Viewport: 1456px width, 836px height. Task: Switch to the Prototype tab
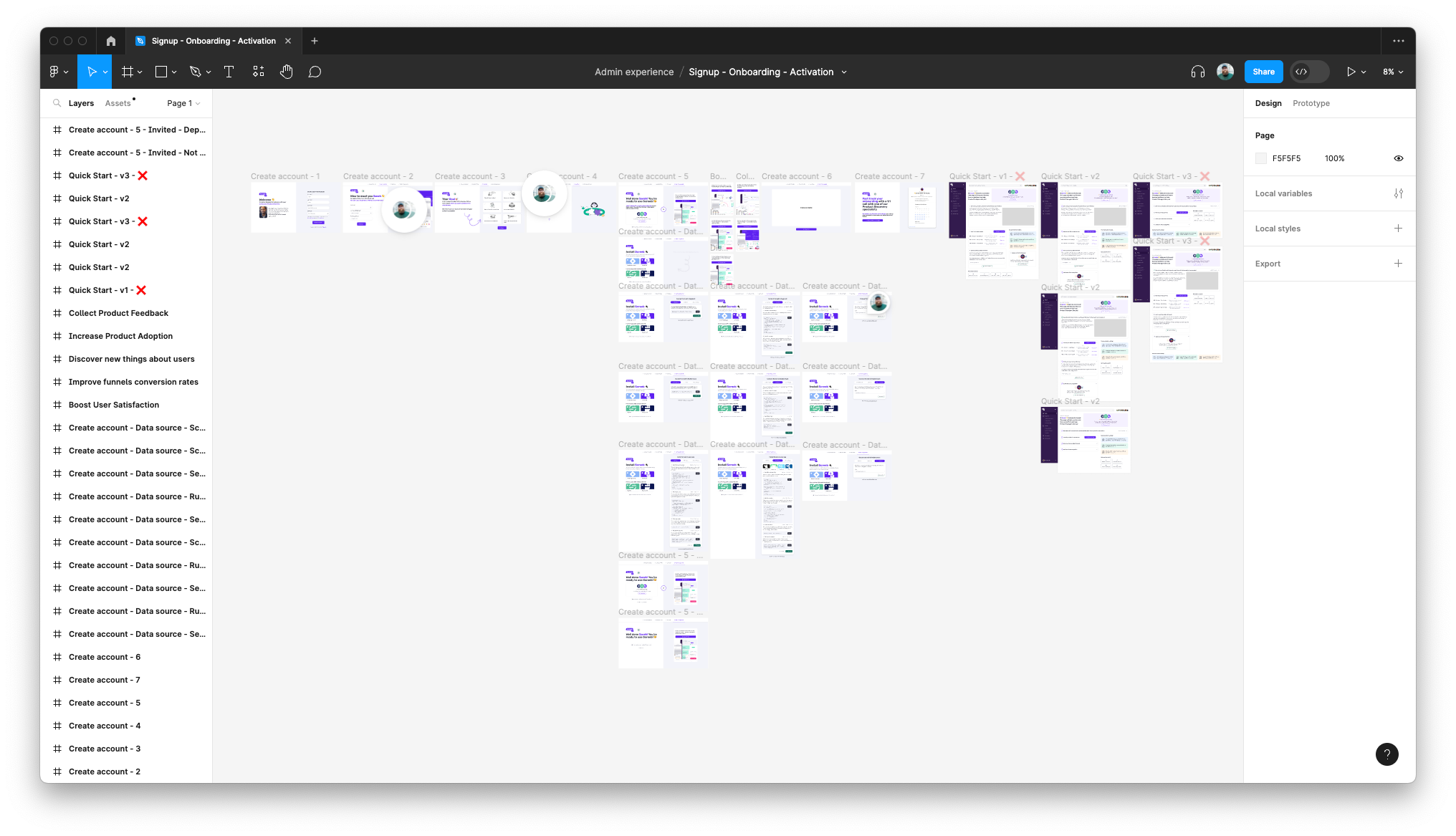1311,103
